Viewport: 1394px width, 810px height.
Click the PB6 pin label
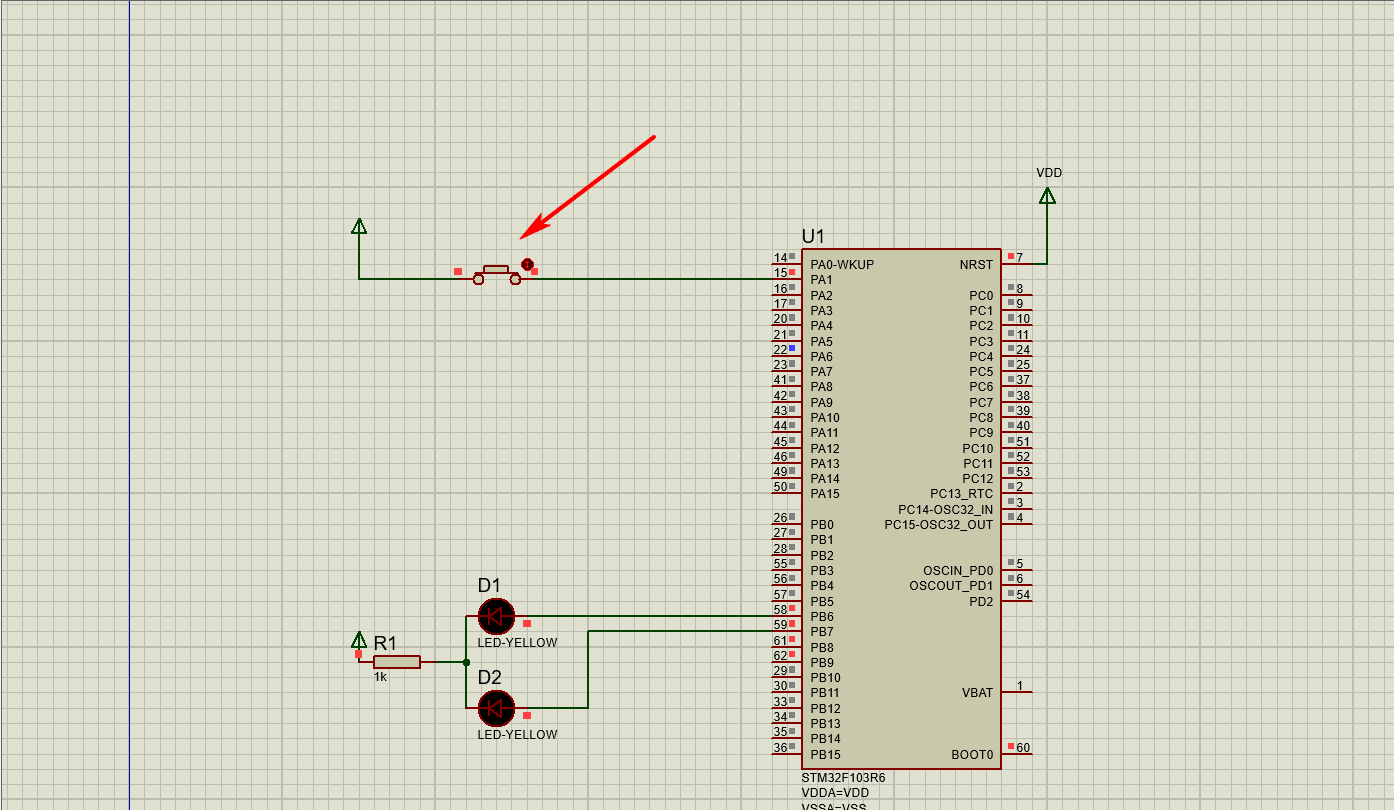822,617
